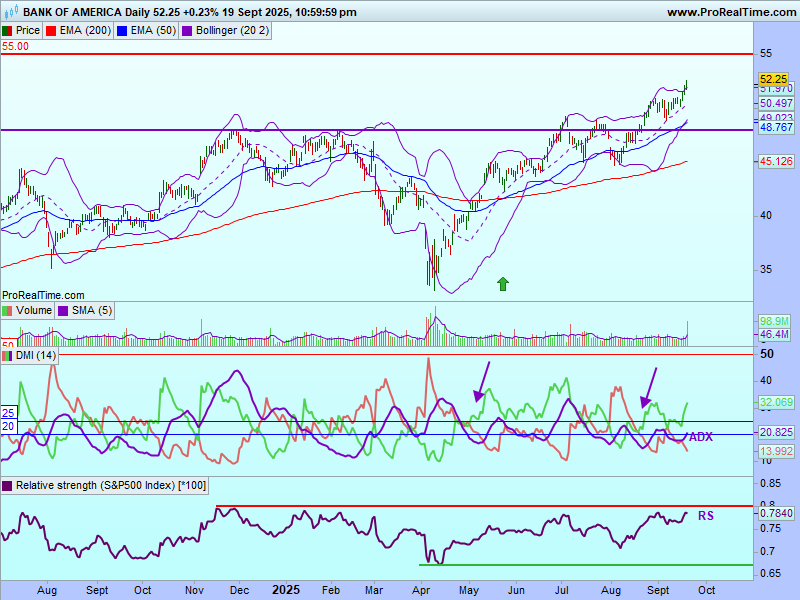Viewport: 800px width, 600px height.
Task: Click the Price legend candle icon
Action: 8,31
